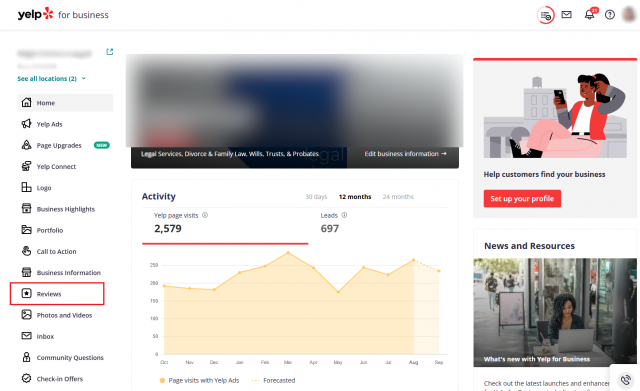Screen dimensions: 640x391
Task: Open What's new with Yelp for Business image
Action: coord(555,312)
